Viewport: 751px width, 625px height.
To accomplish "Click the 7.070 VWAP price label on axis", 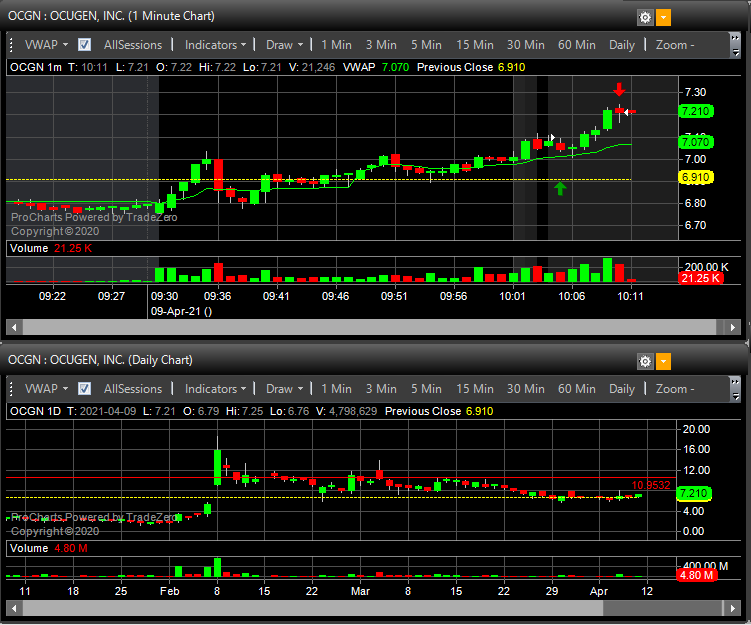I will click(x=695, y=142).
